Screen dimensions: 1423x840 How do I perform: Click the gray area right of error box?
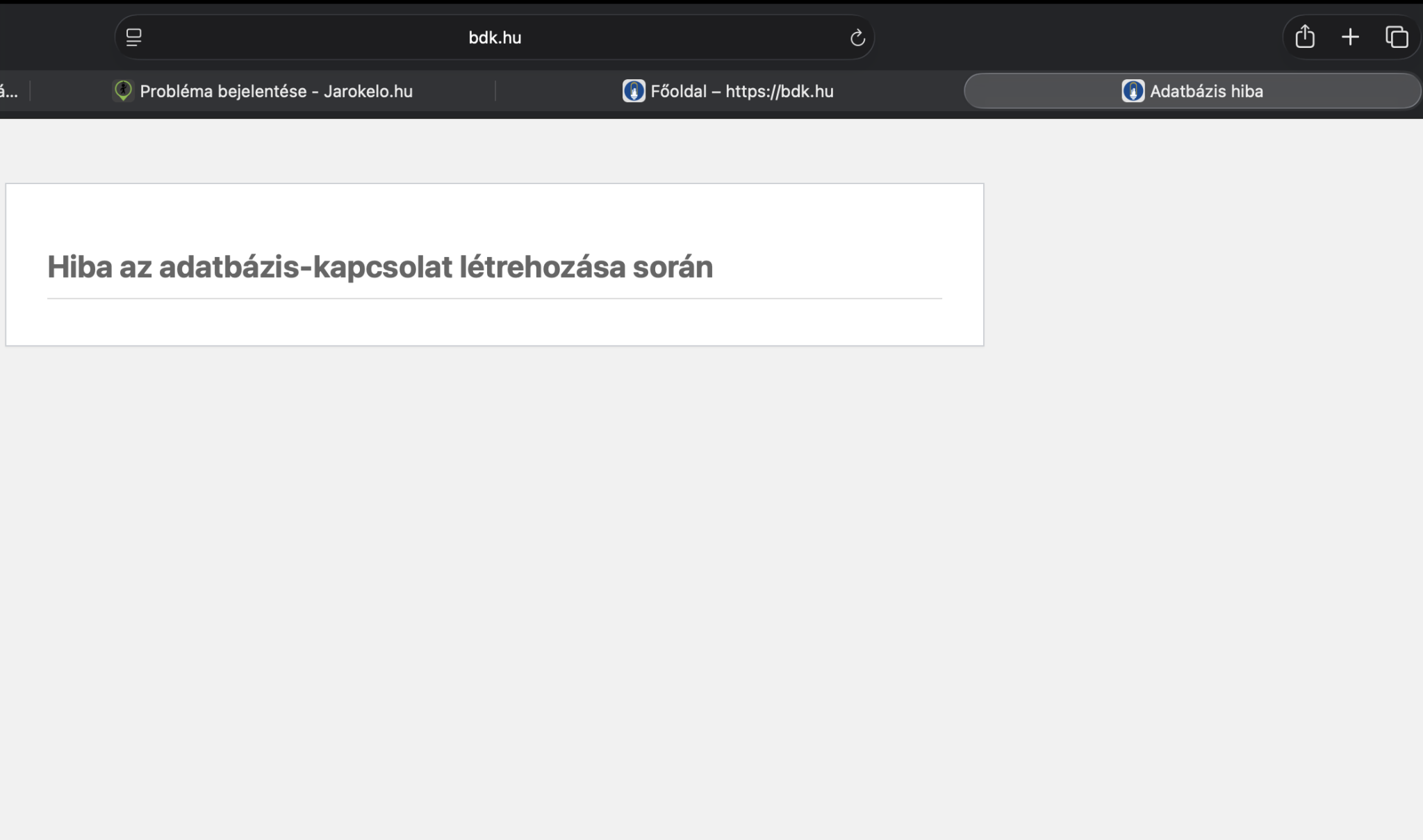tap(1202, 264)
